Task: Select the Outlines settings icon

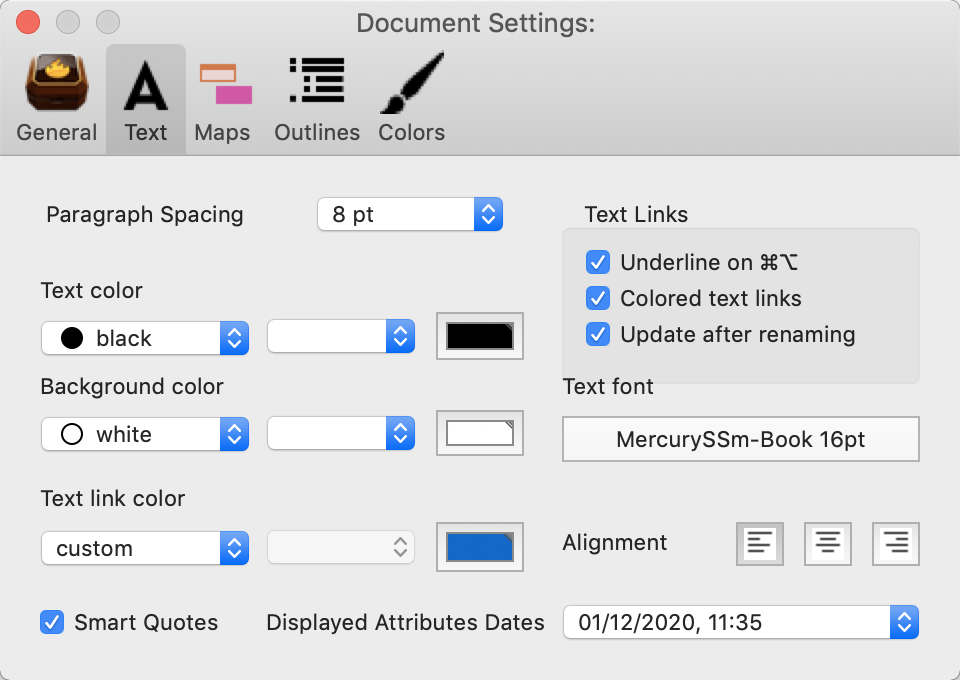Action: tap(316, 99)
